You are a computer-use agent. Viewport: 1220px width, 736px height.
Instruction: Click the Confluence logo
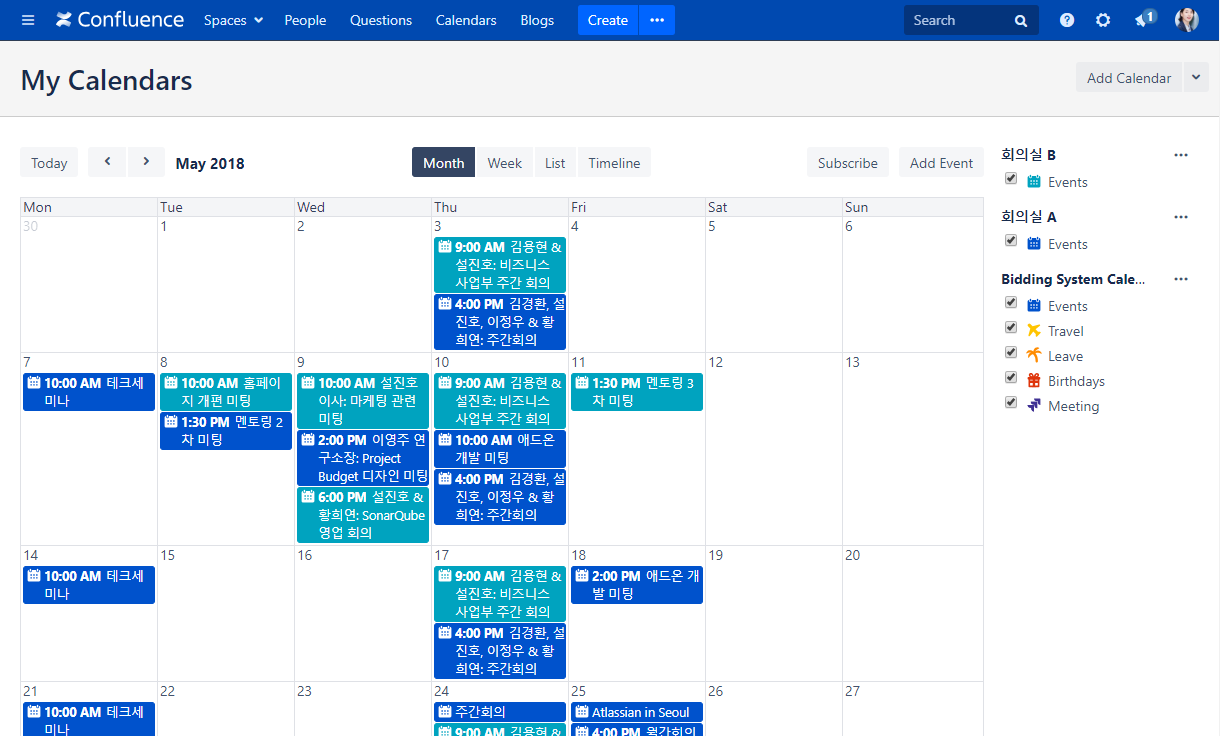(120, 20)
